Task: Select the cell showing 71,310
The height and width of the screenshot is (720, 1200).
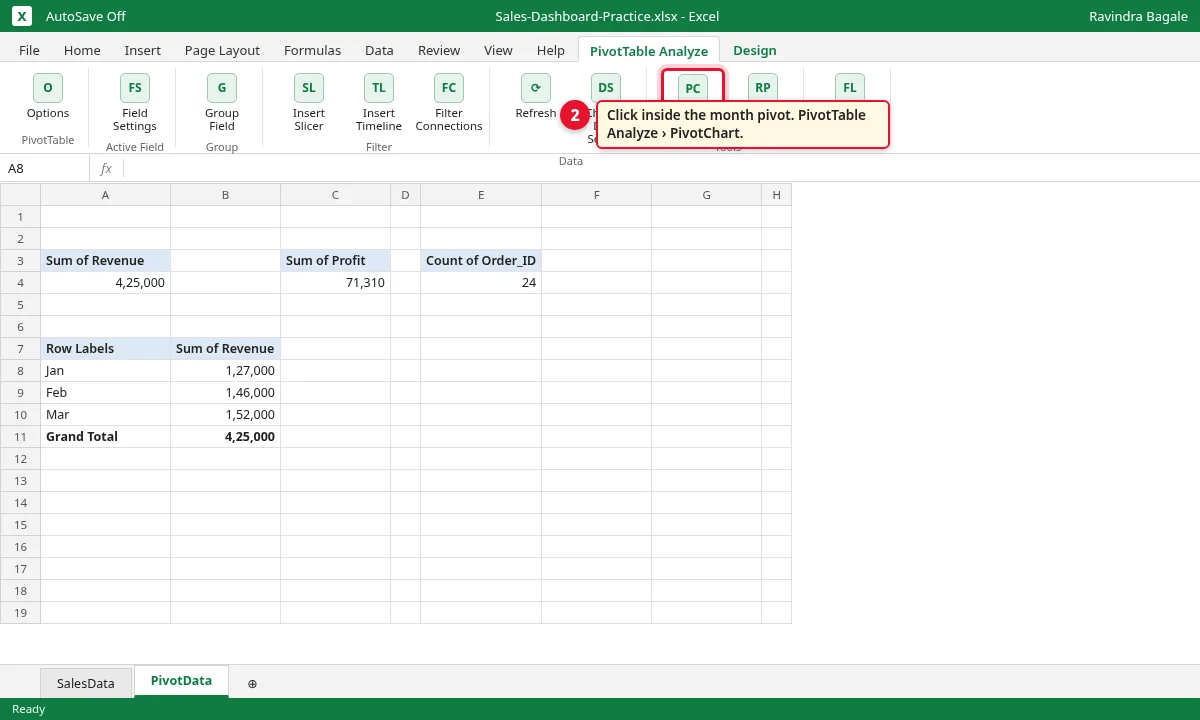Action: (336, 283)
